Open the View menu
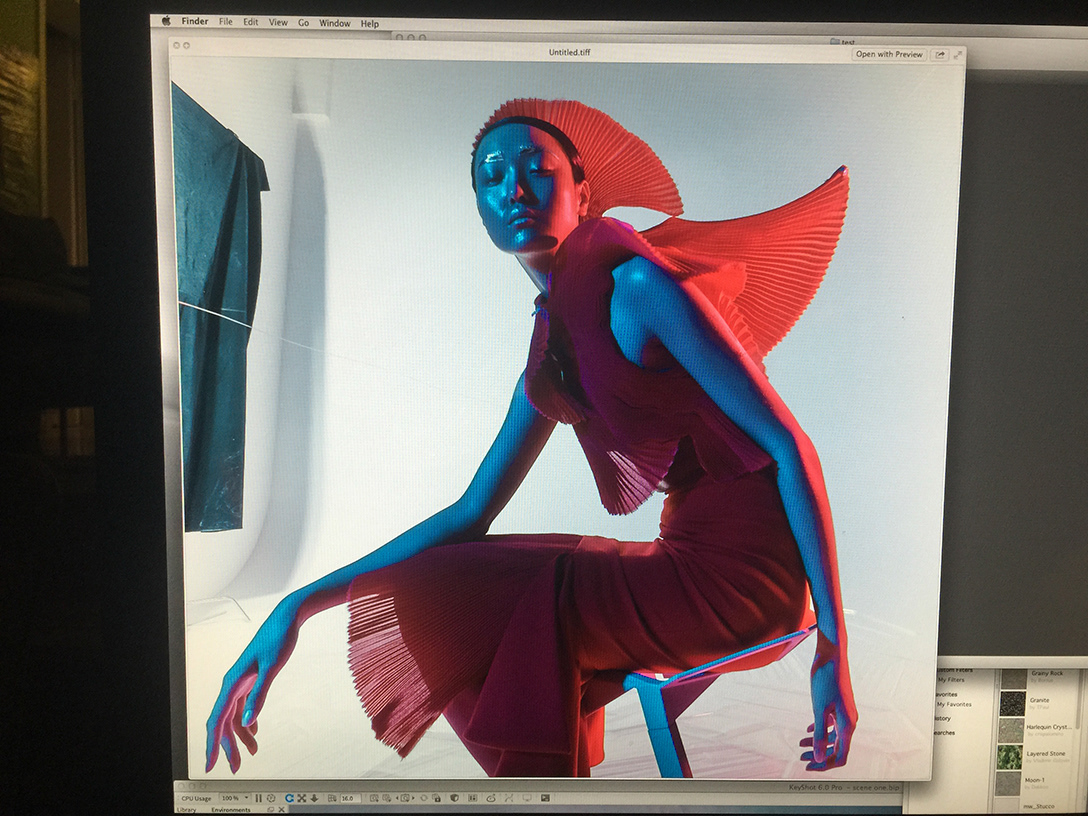Viewport: 1088px width, 816px height. (x=278, y=22)
